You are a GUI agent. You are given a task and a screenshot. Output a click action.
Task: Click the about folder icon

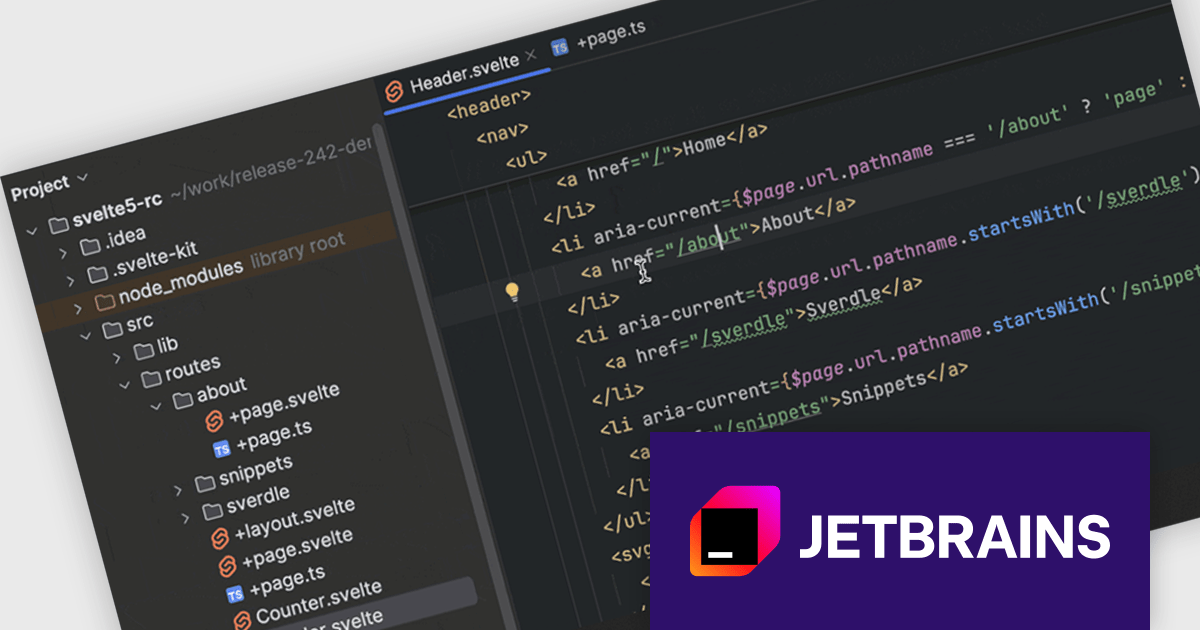182,400
